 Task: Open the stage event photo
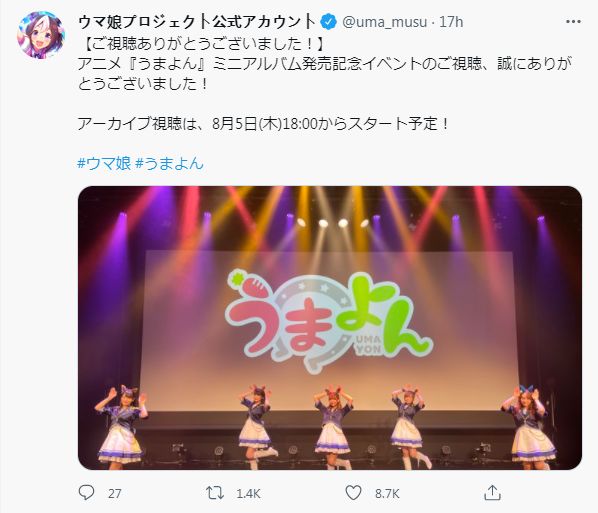(330, 328)
